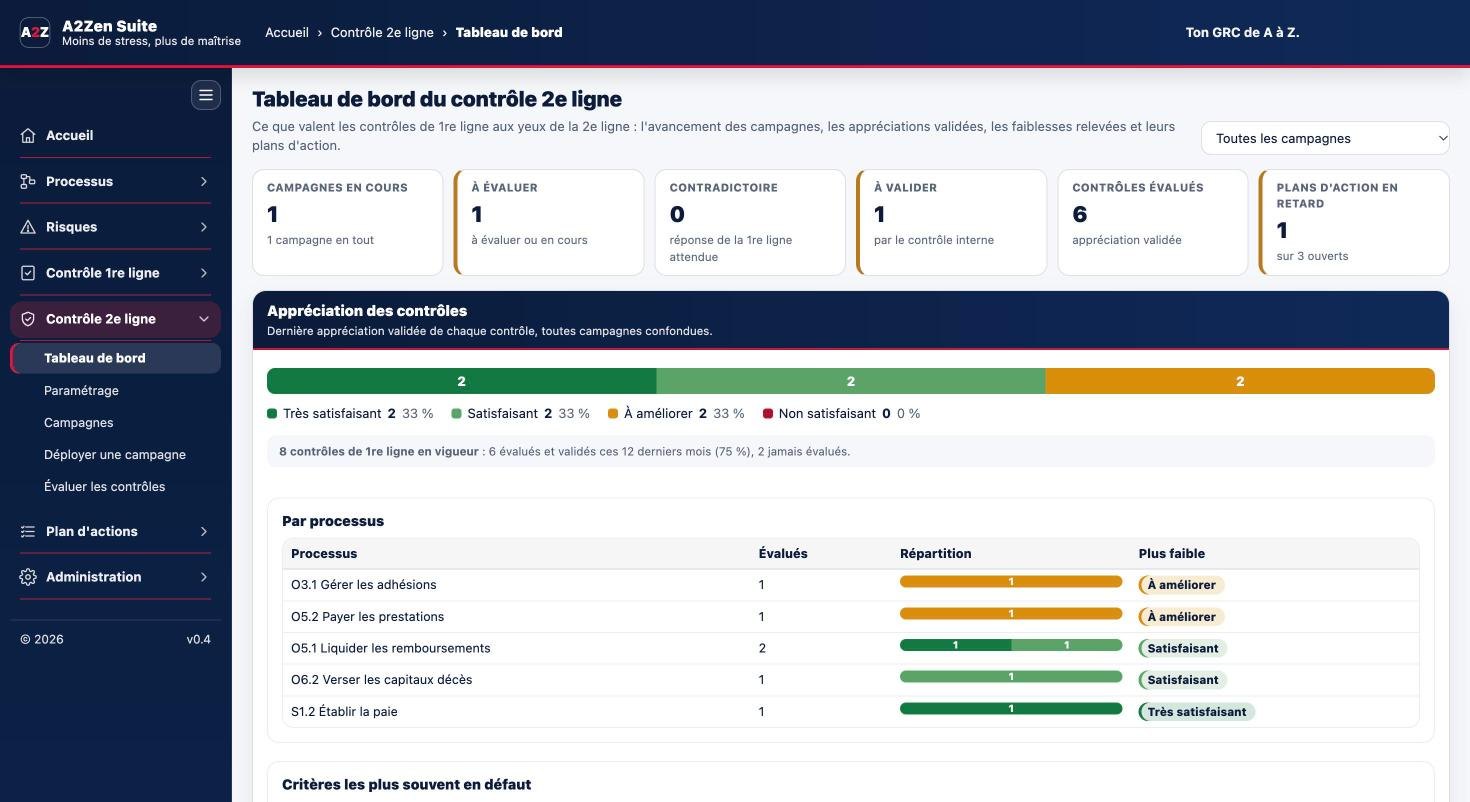Go to Contrôle 2e ligne breadcrumb

coord(382,32)
